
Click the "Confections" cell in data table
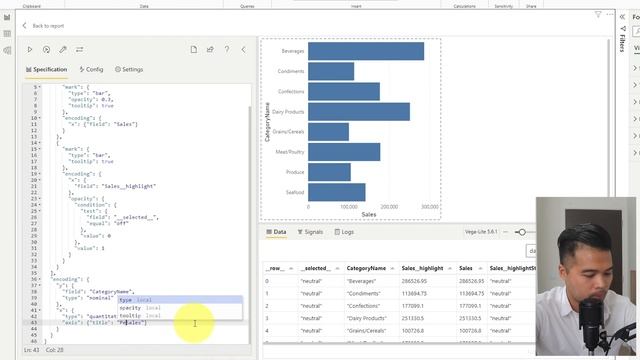coord(363,306)
